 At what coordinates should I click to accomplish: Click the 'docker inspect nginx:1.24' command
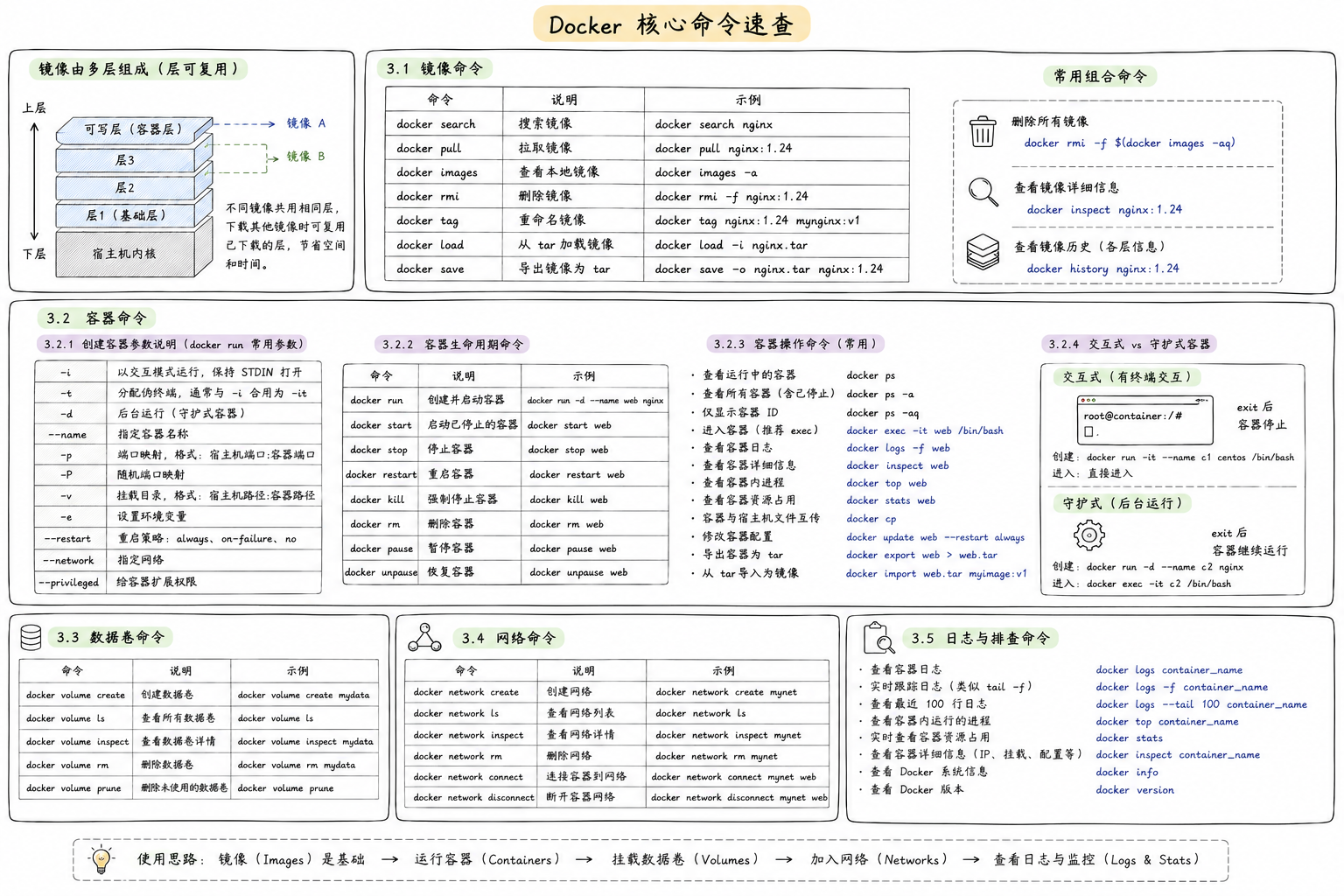coord(1104,209)
